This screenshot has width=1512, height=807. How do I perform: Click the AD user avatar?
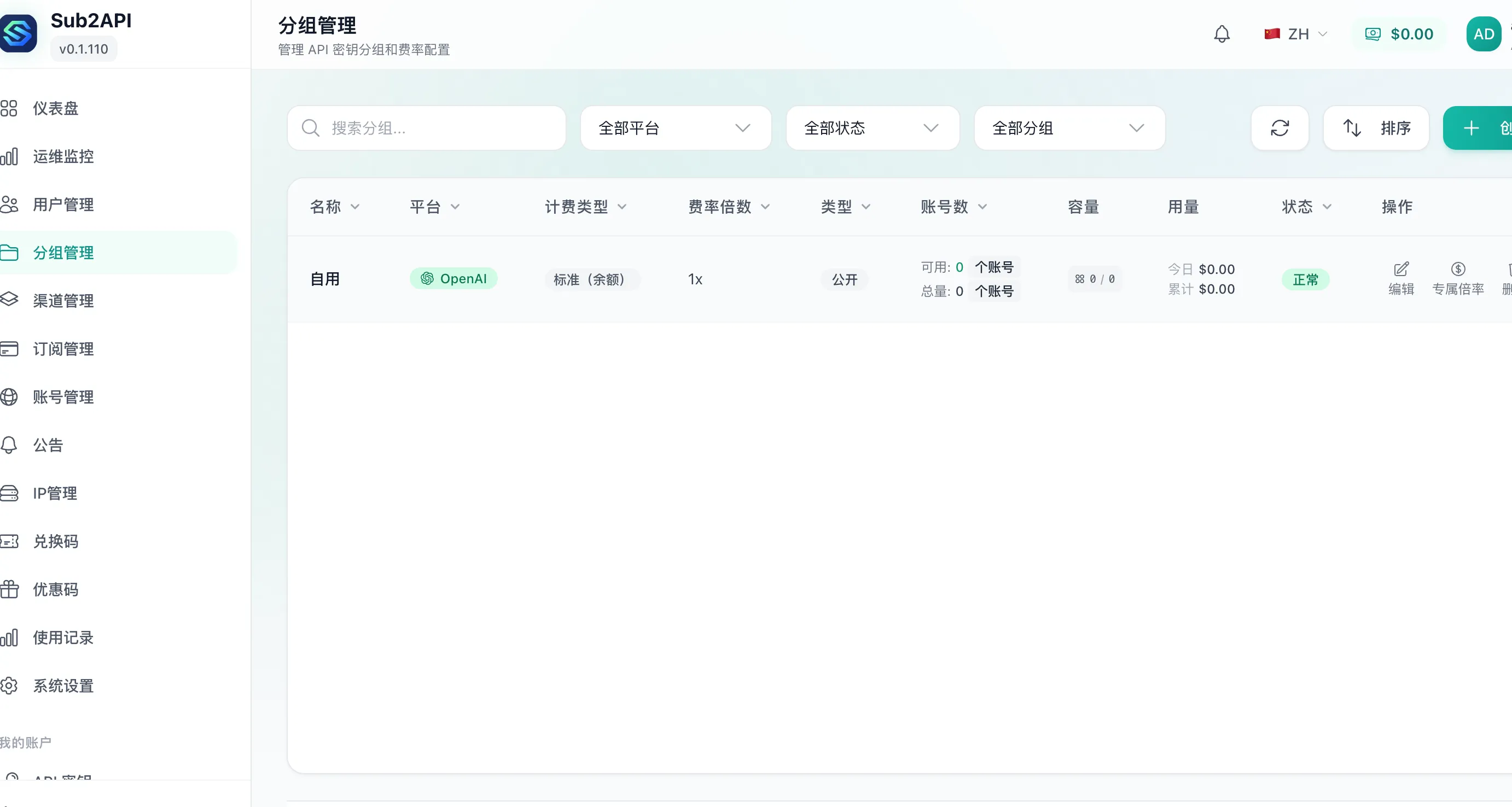1483,34
